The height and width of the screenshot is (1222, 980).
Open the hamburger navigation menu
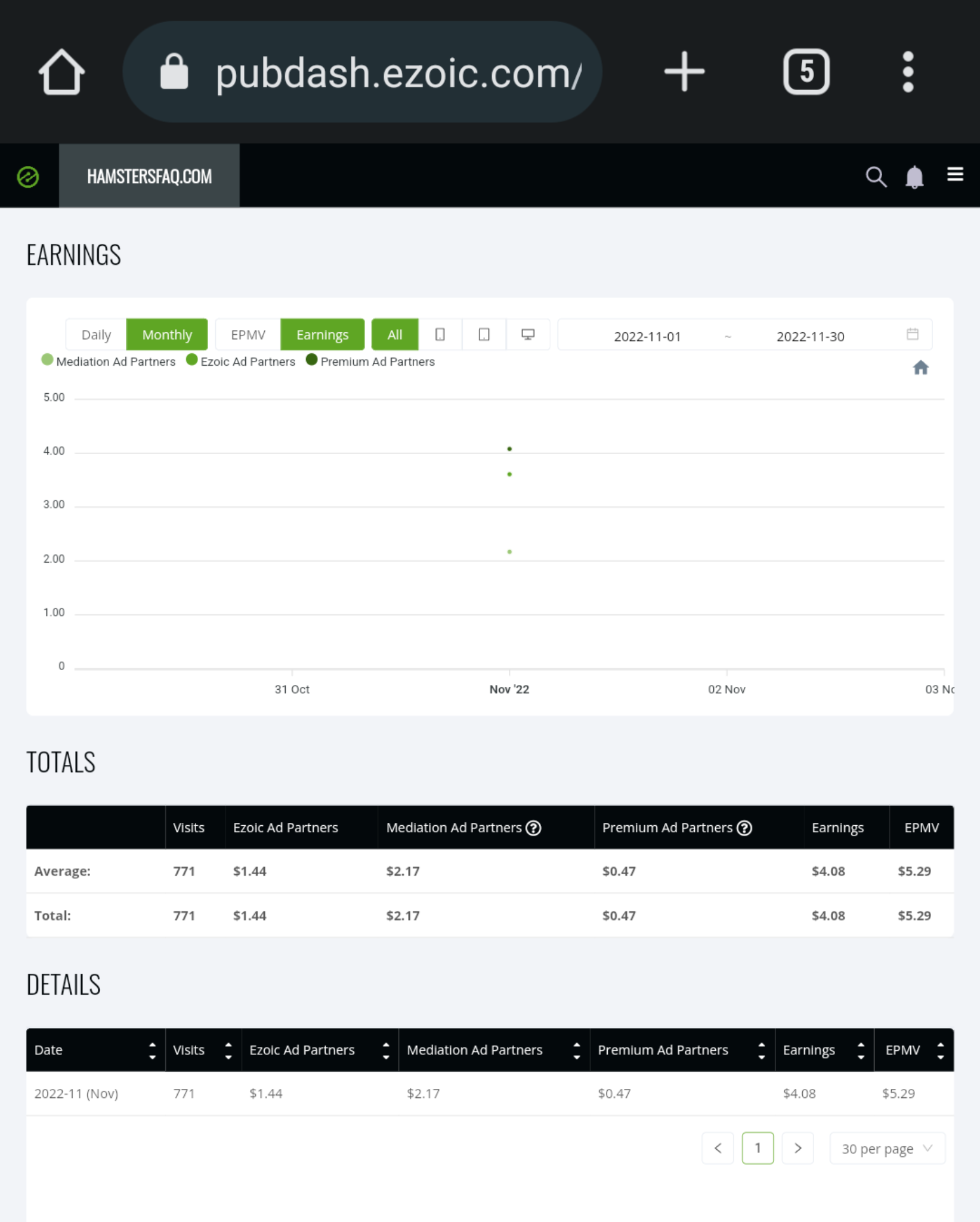coord(955,174)
